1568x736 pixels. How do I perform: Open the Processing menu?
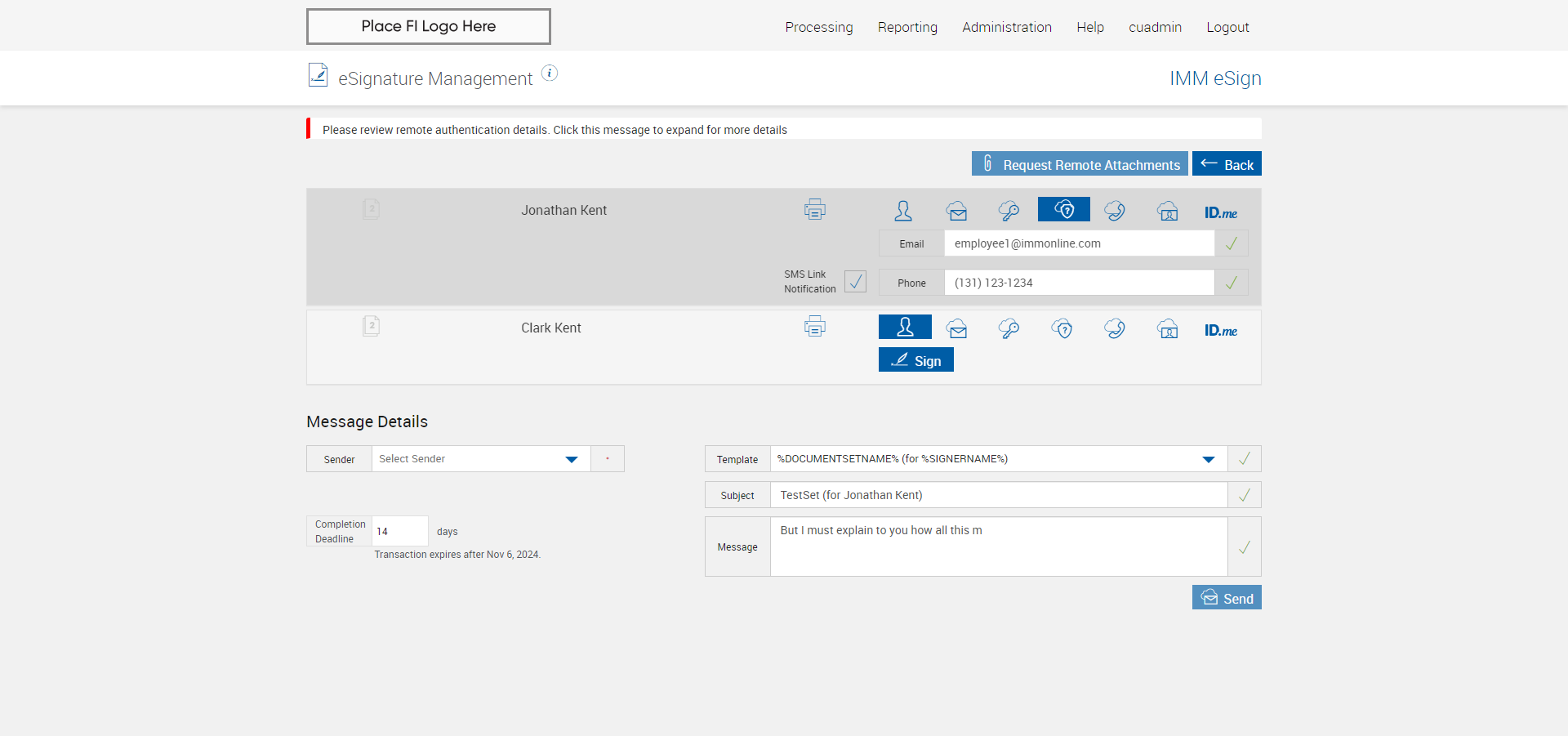pos(819,27)
